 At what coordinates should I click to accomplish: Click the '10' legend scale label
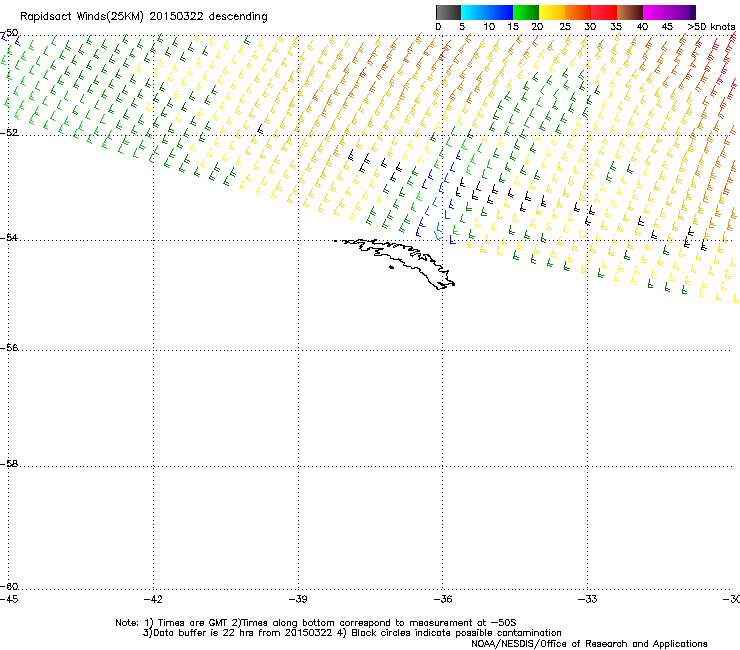[x=489, y=27]
